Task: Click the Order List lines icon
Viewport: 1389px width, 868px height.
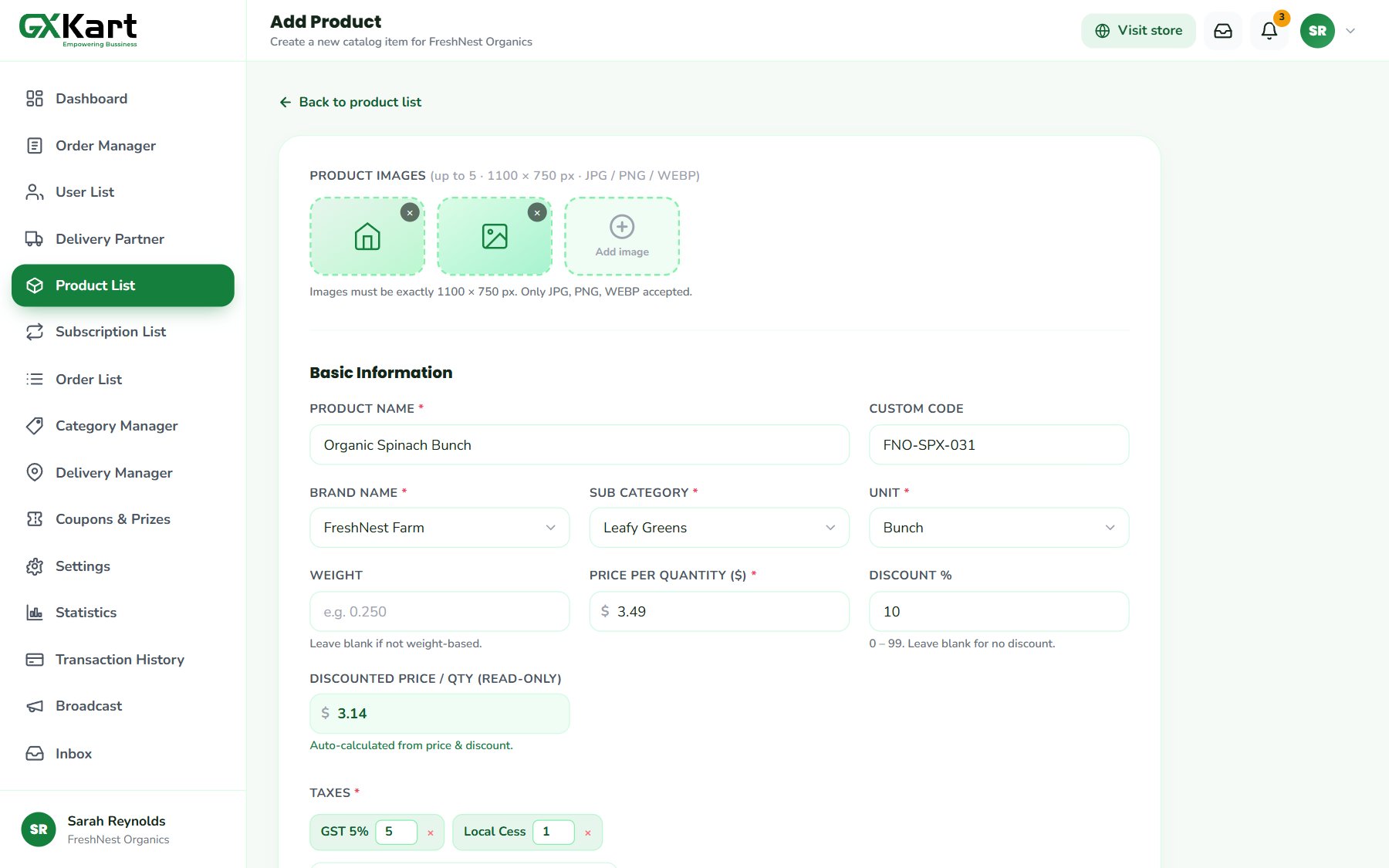Action: tap(35, 380)
